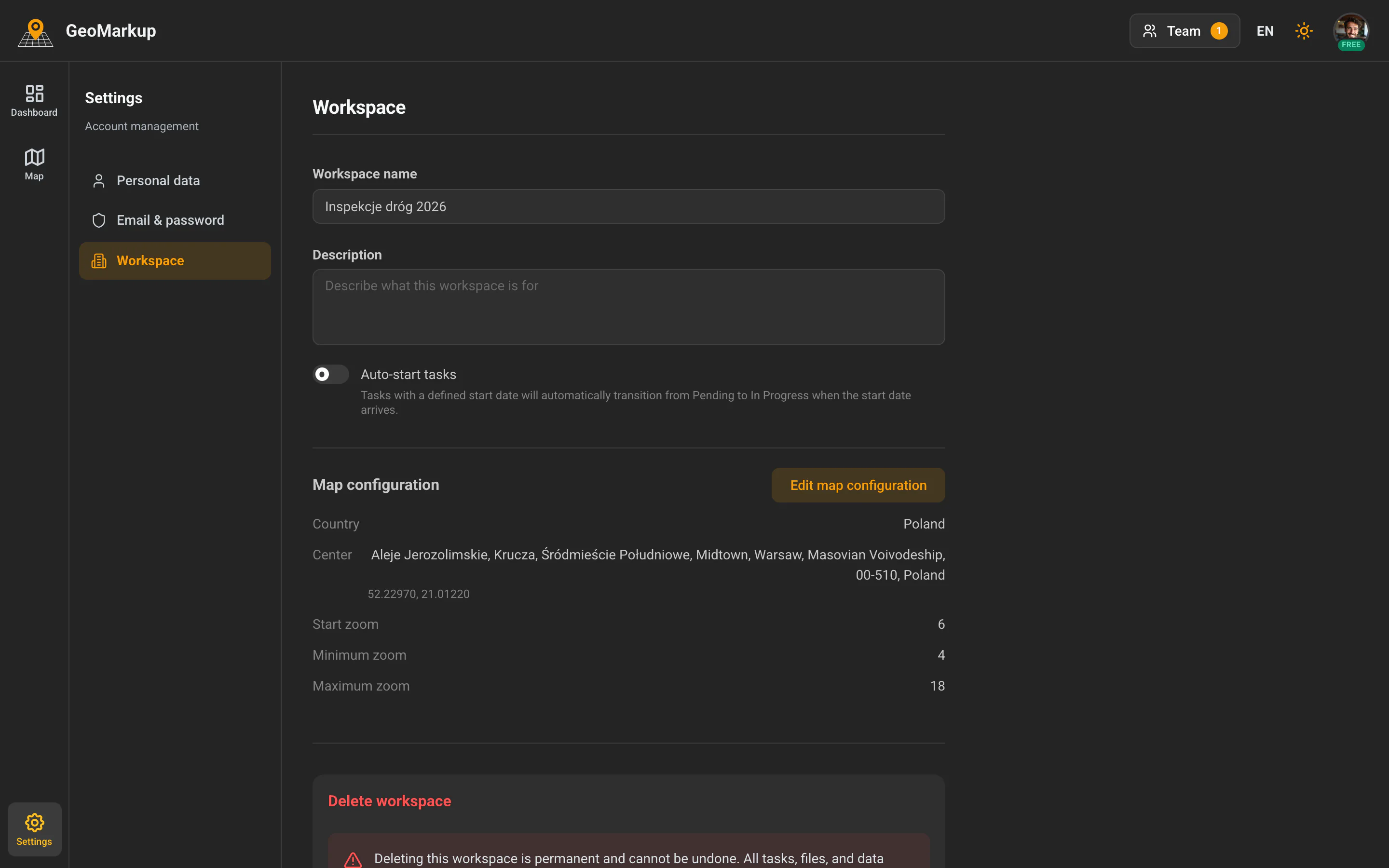
Task: Toggle the Auto-start tasks switch
Action: [x=330, y=374]
